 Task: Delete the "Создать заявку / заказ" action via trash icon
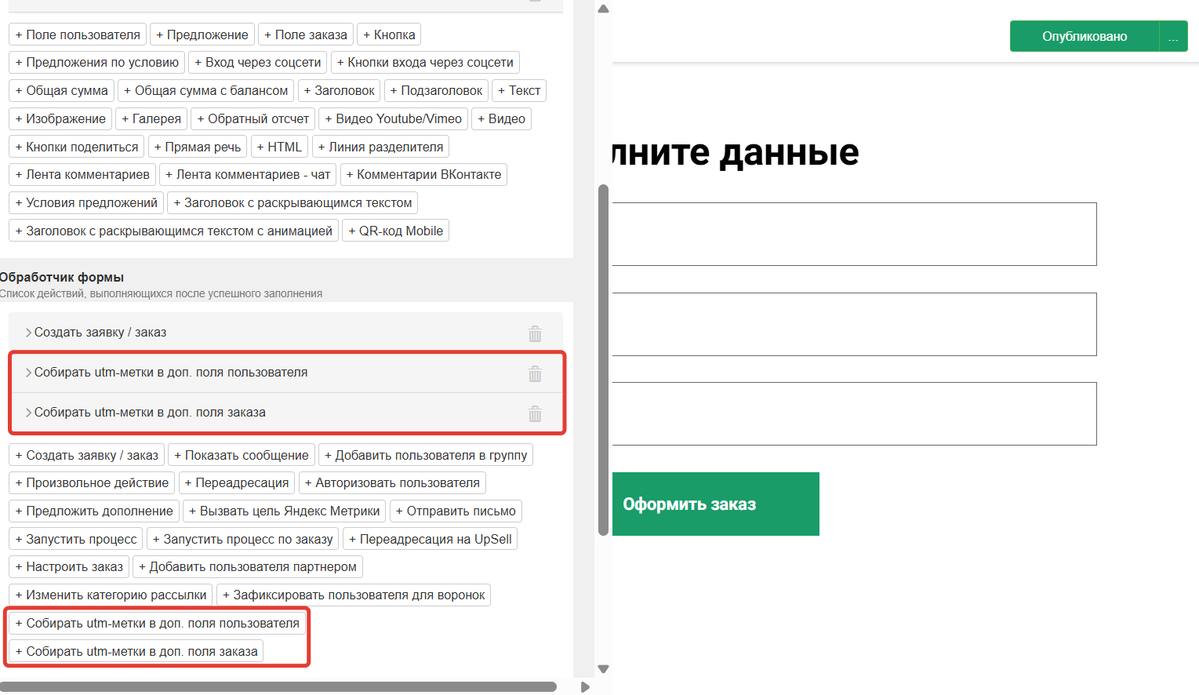point(535,333)
